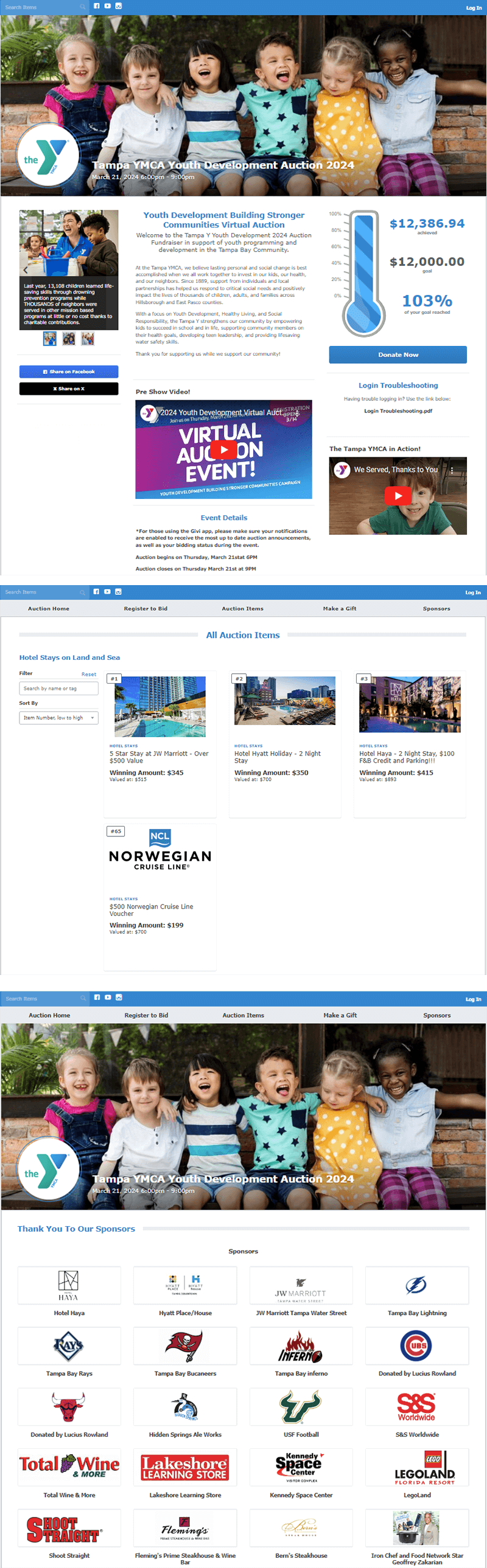Click the 'Fleming's Prime Steakhouse & Wine Bar' label
This screenshot has width=487, height=1568.
(x=184, y=1558)
